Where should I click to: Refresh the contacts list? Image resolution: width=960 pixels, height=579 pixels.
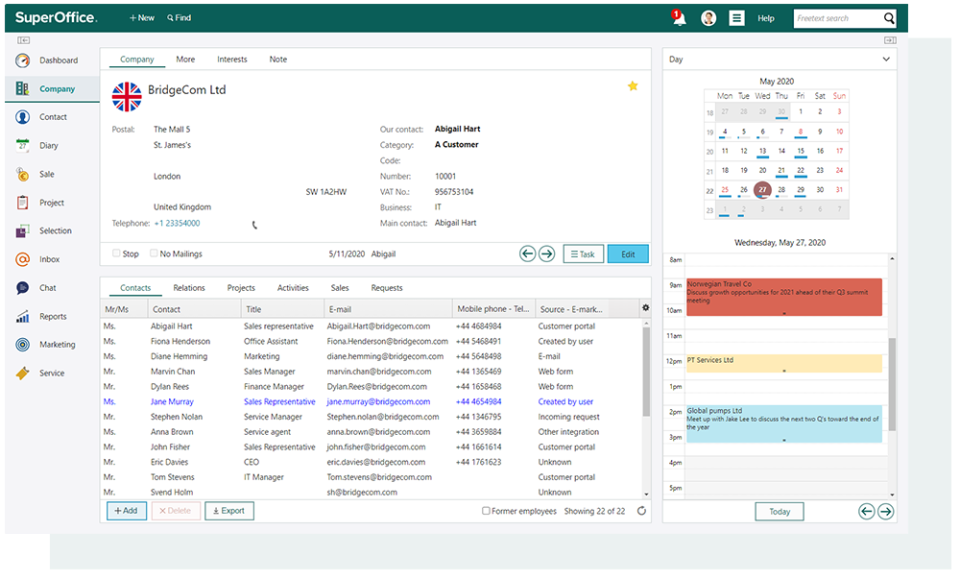pos(641,511)
